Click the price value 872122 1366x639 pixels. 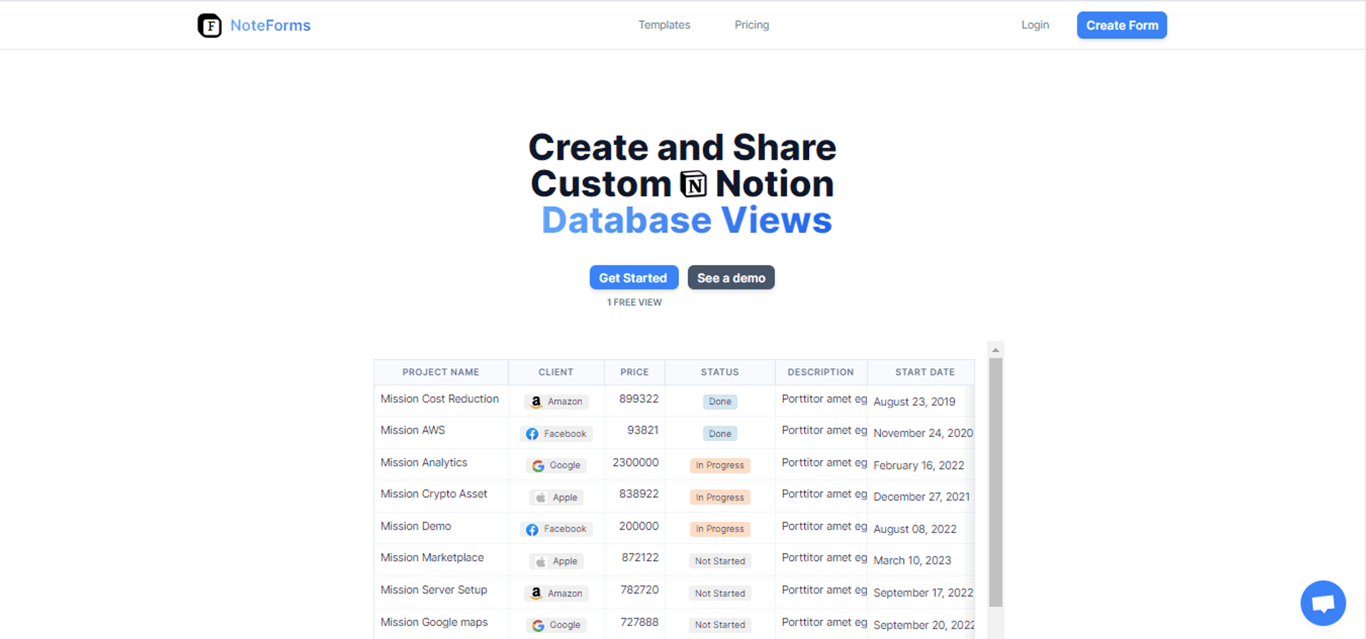pyautogui.click(x=640, y=558)
